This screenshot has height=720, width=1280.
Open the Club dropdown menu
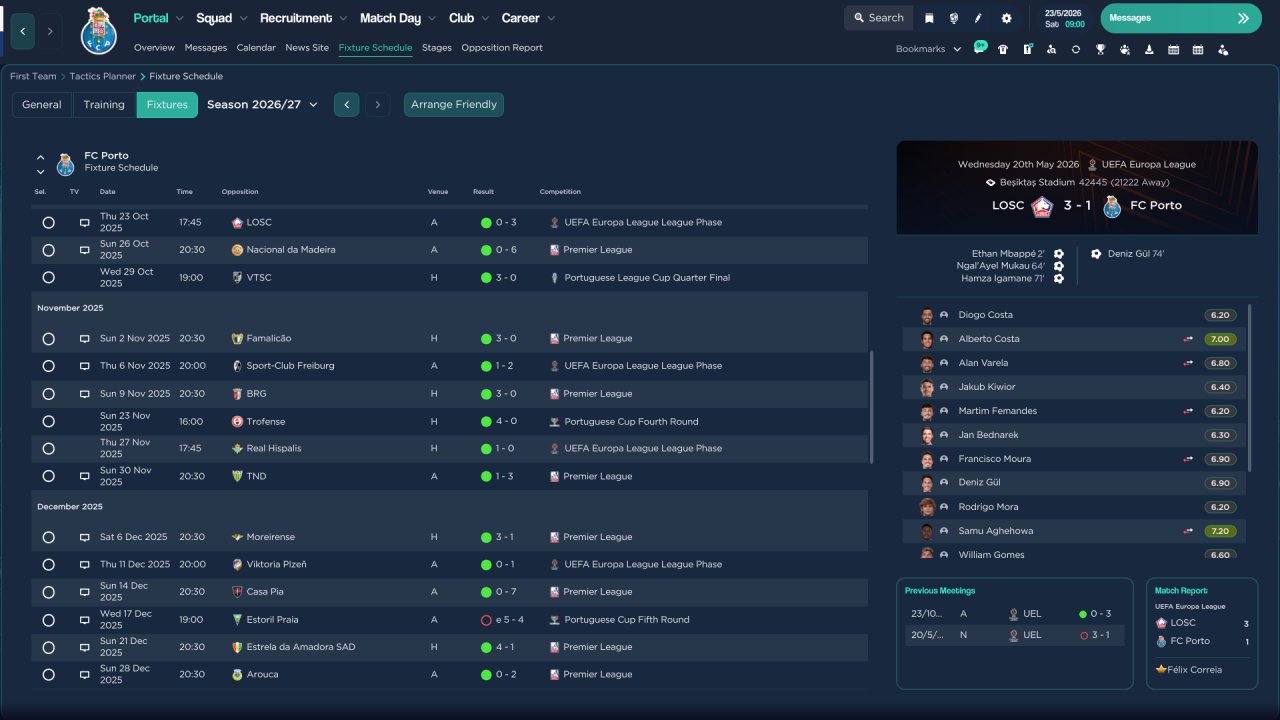[468, 18]
